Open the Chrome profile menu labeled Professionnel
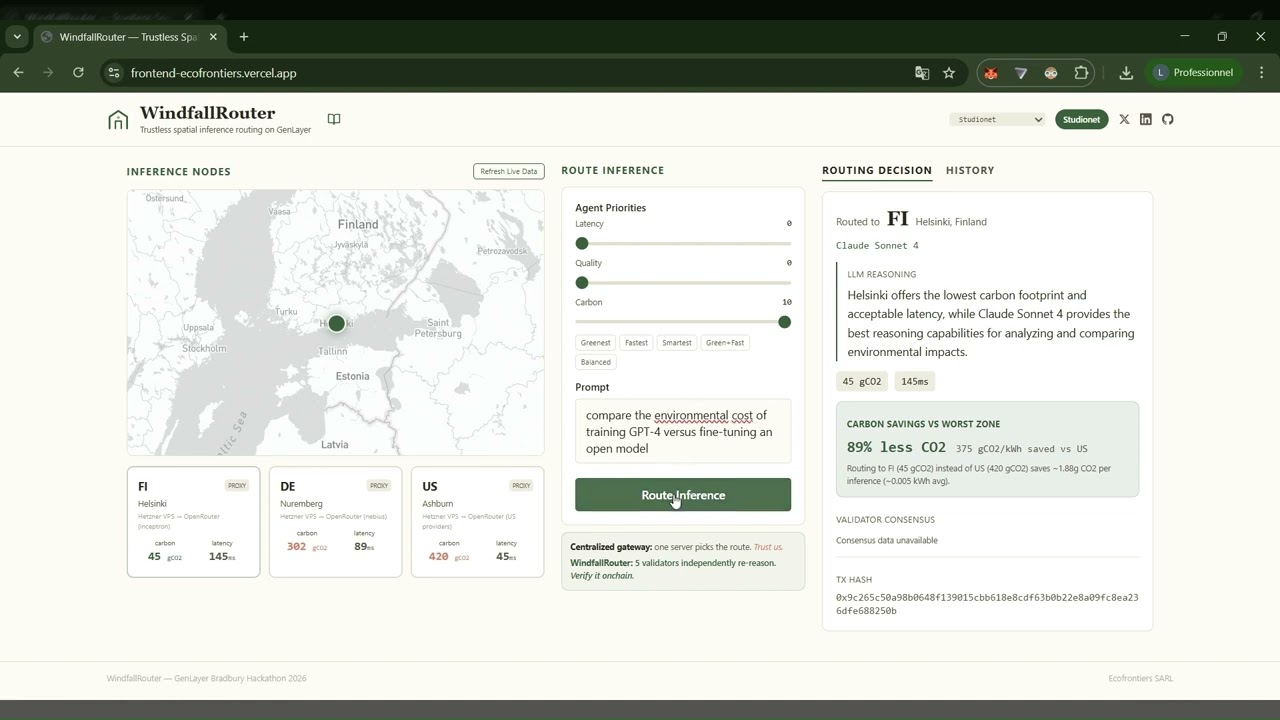Viewport: 1280px width, 720px height. [x=1194, y=72]
